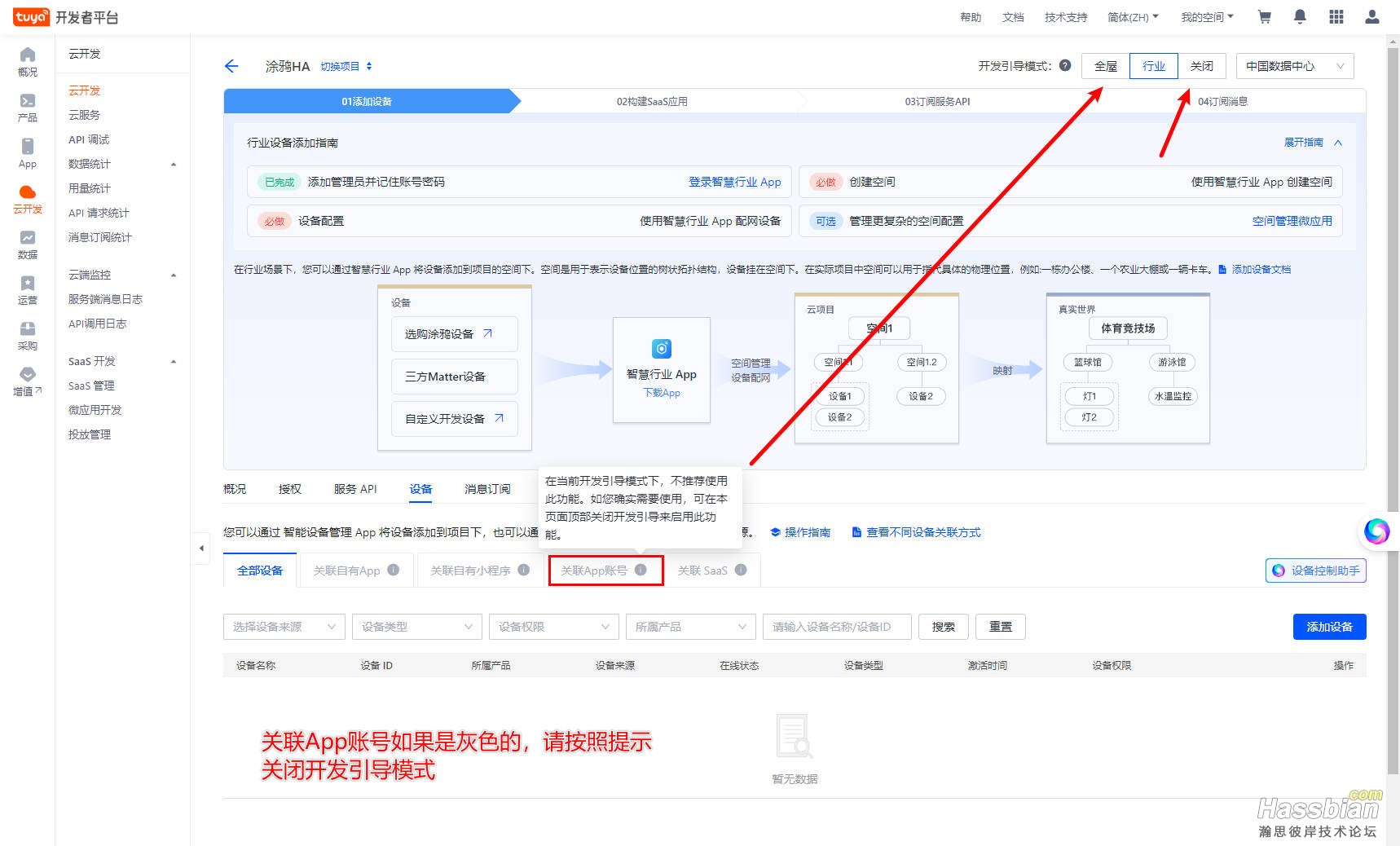
Task: Click info icon next to 关联自有小程序
Action: coord(524,570)
